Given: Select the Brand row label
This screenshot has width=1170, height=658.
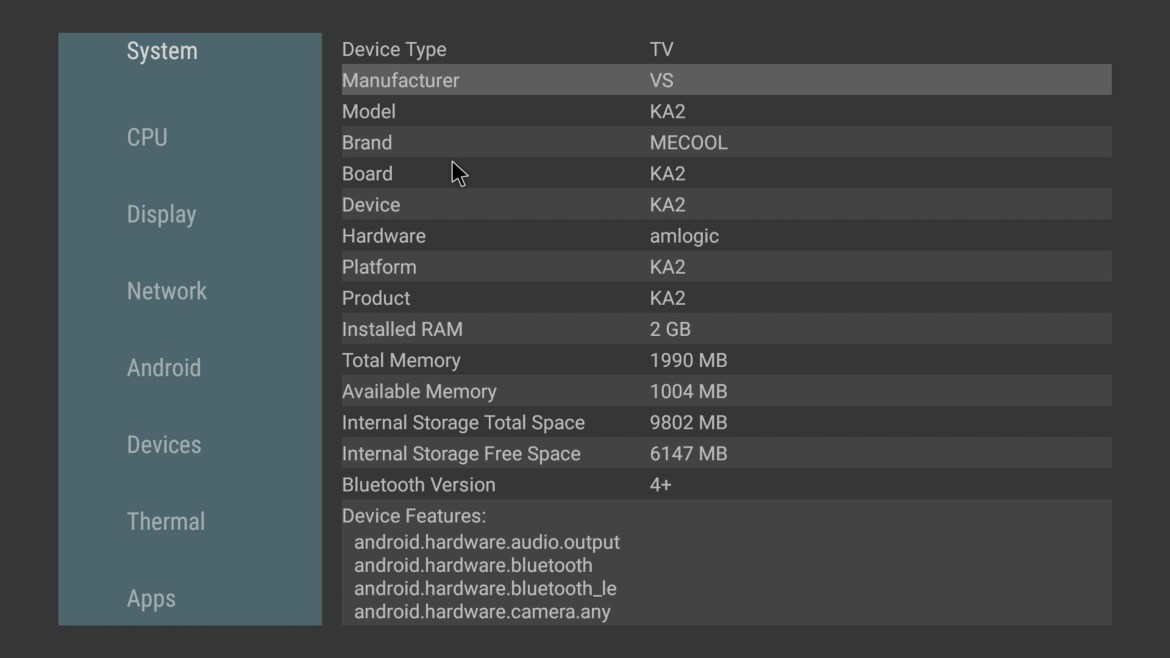Looking at the screenshot, I should (366, 142).
